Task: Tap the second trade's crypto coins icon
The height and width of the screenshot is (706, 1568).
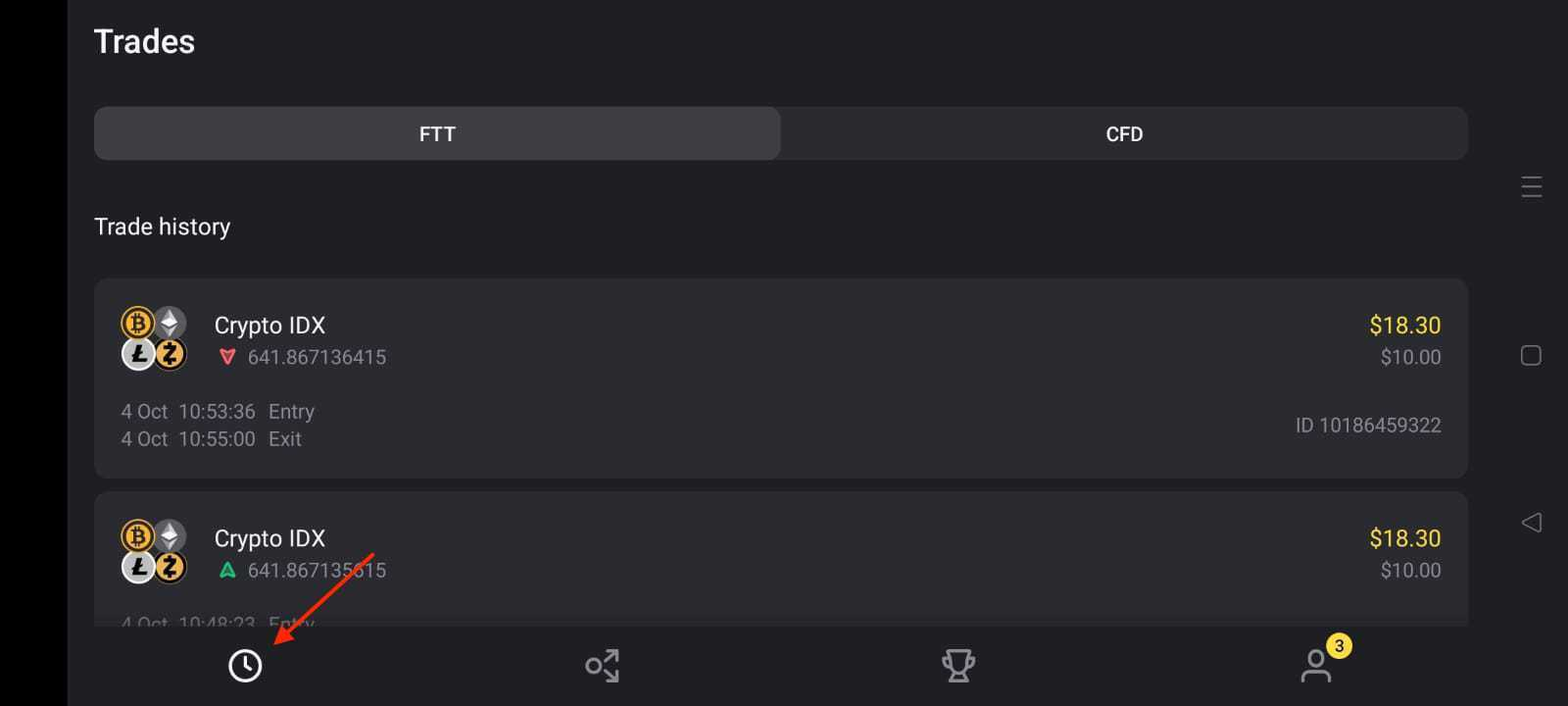Action: click(x=154, y=551)
